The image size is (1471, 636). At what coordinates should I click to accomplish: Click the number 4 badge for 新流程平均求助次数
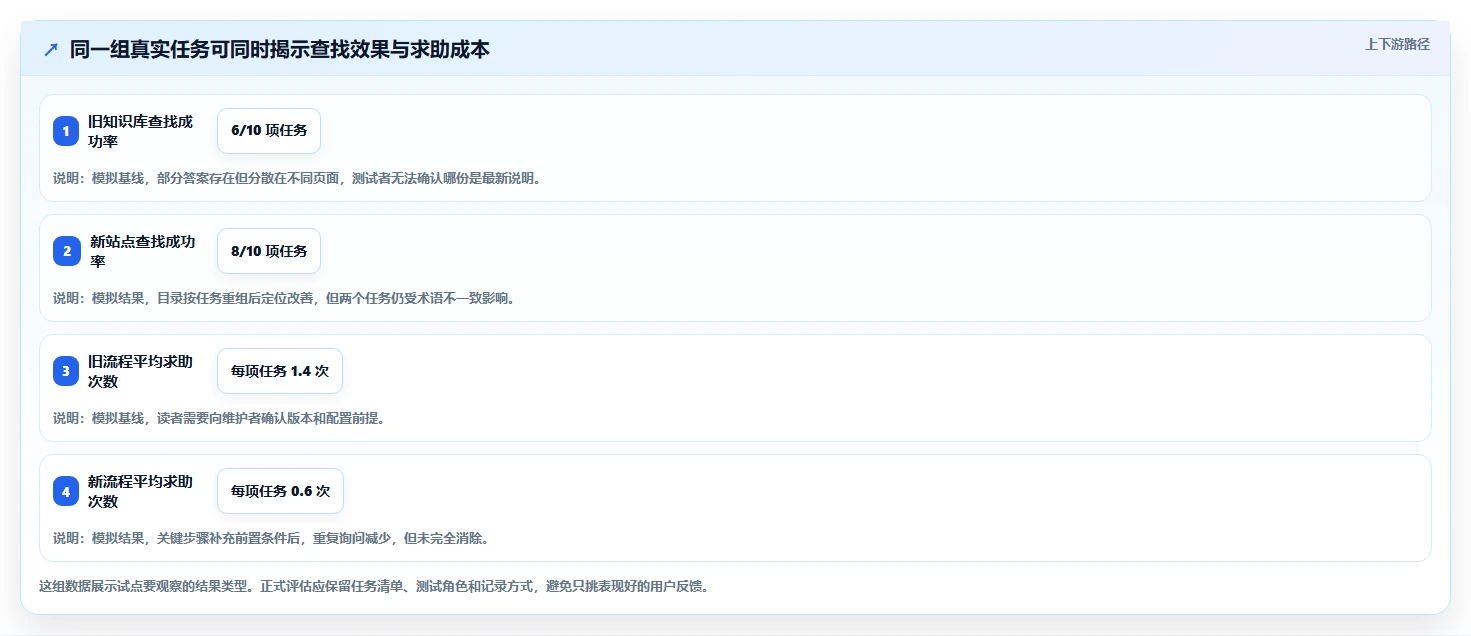coord(66,491)
